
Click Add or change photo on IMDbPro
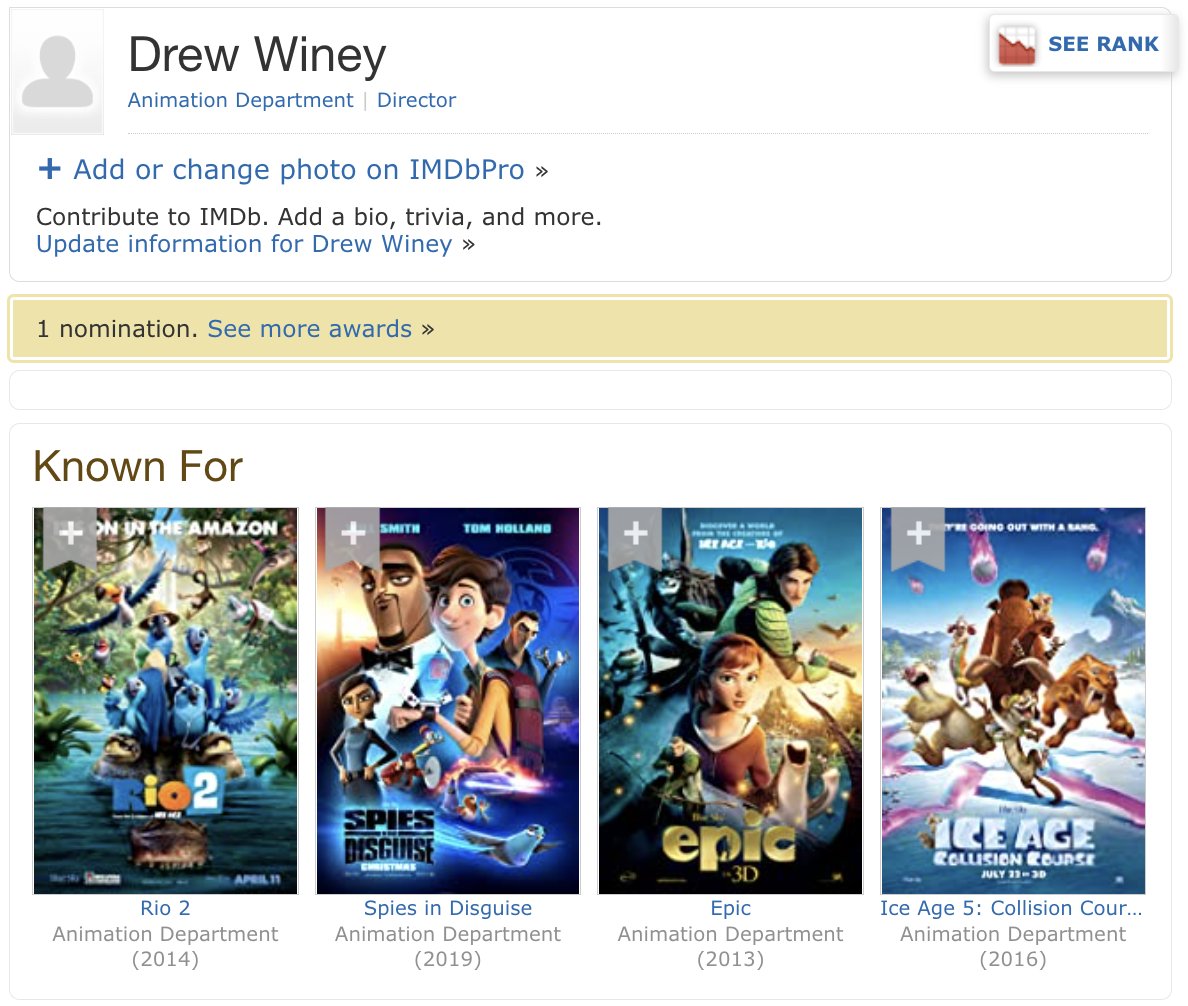click(x=299, y=170)
